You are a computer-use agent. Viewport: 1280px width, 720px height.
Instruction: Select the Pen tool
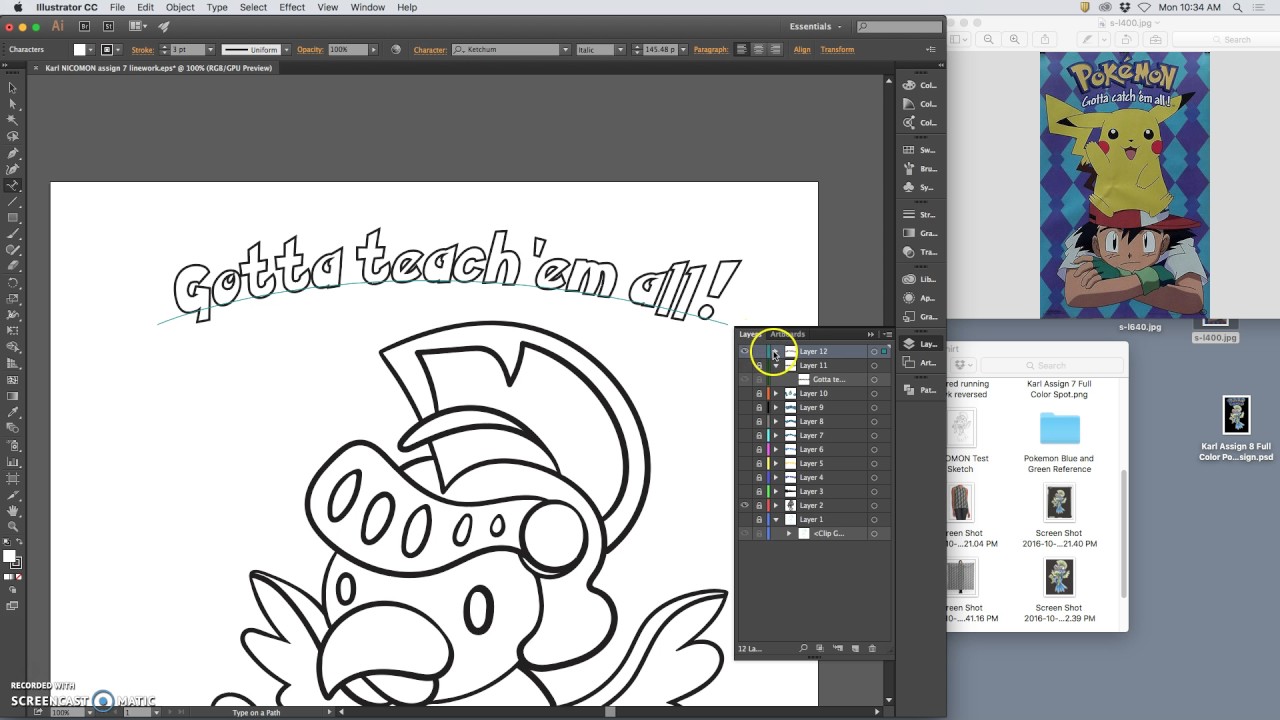[13, 153]
